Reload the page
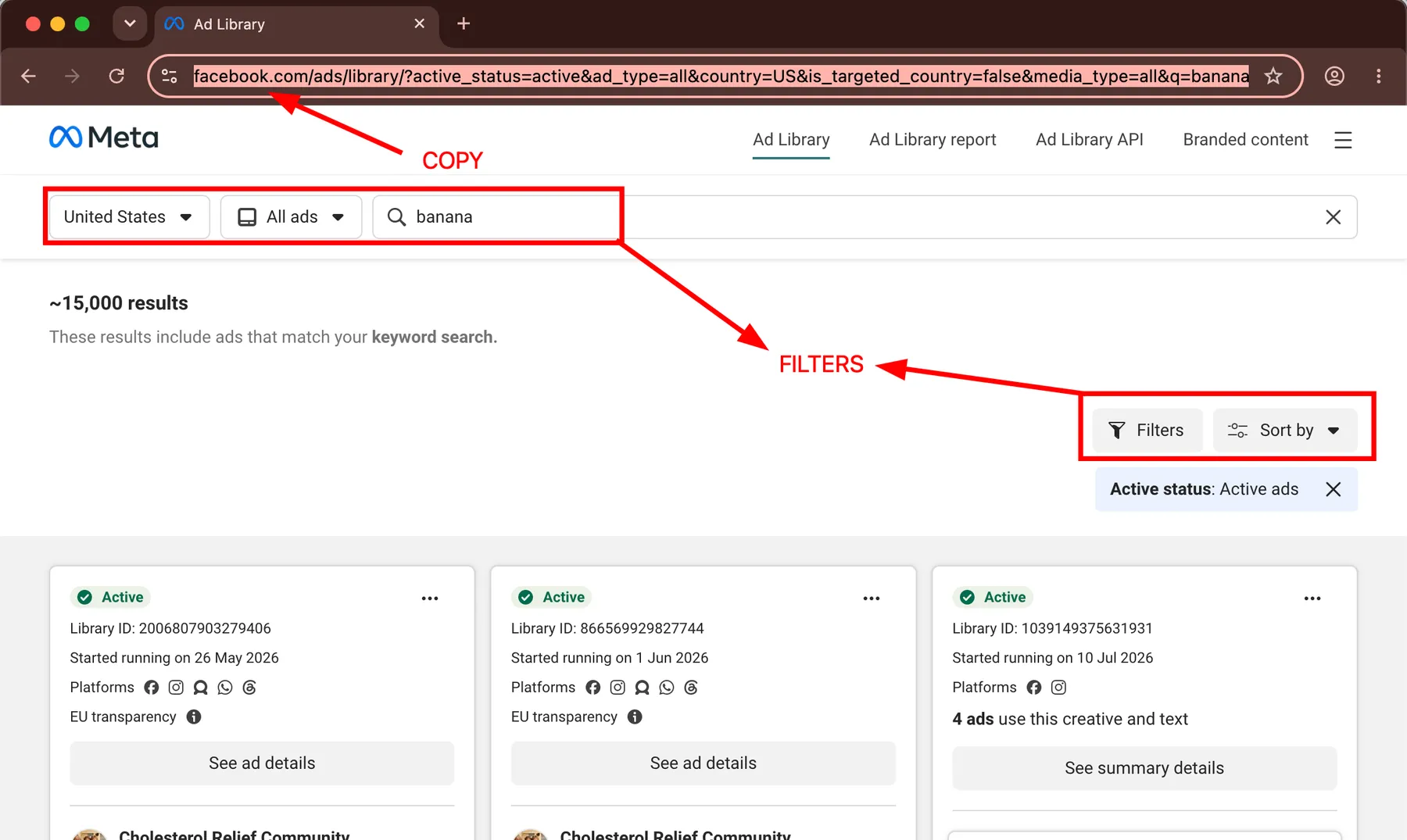1407x840 pixels. coord(116,76)
